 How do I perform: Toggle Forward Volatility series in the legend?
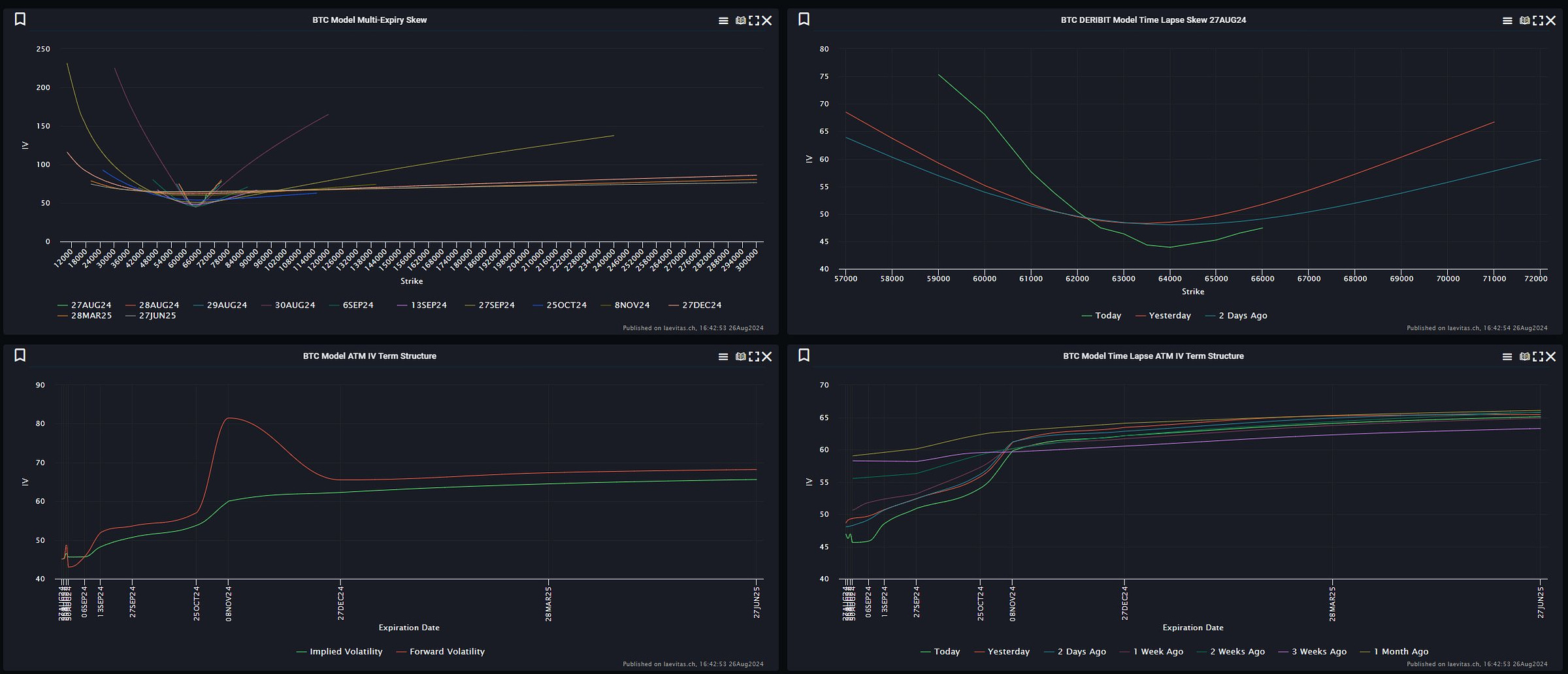click(x=440, y=651)
